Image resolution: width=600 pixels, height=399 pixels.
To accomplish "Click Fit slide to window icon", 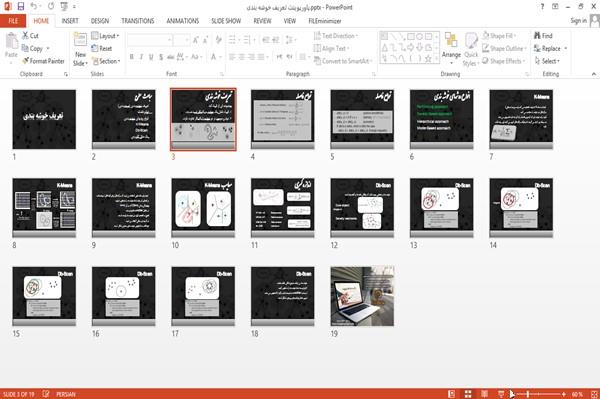I will (x=594, y=394).
